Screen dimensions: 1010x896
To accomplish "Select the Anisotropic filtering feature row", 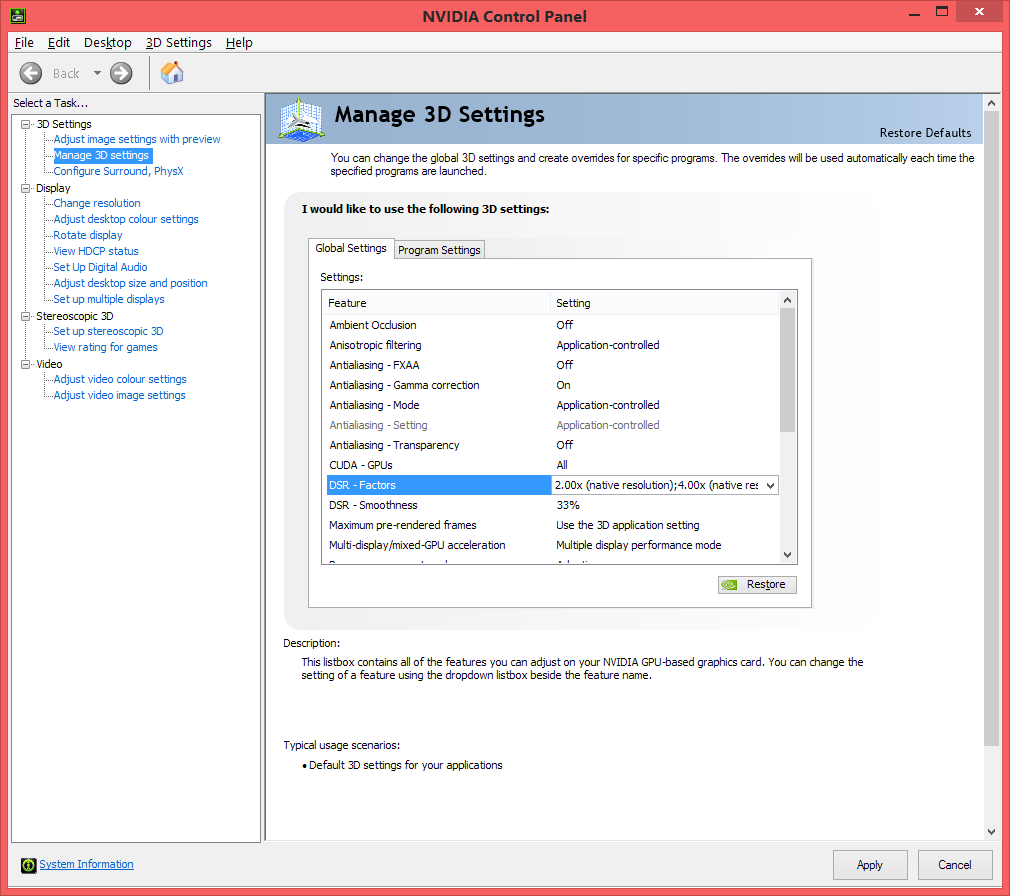I will click(551, 345).
